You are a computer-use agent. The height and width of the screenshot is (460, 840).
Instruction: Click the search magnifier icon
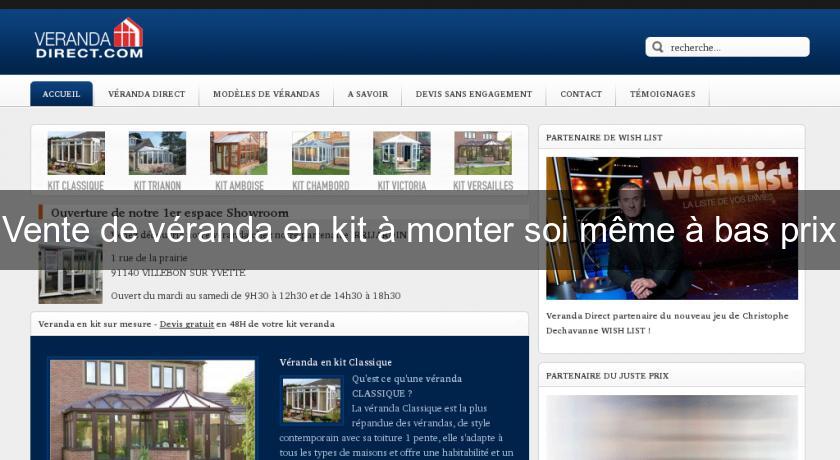[657, 47]
